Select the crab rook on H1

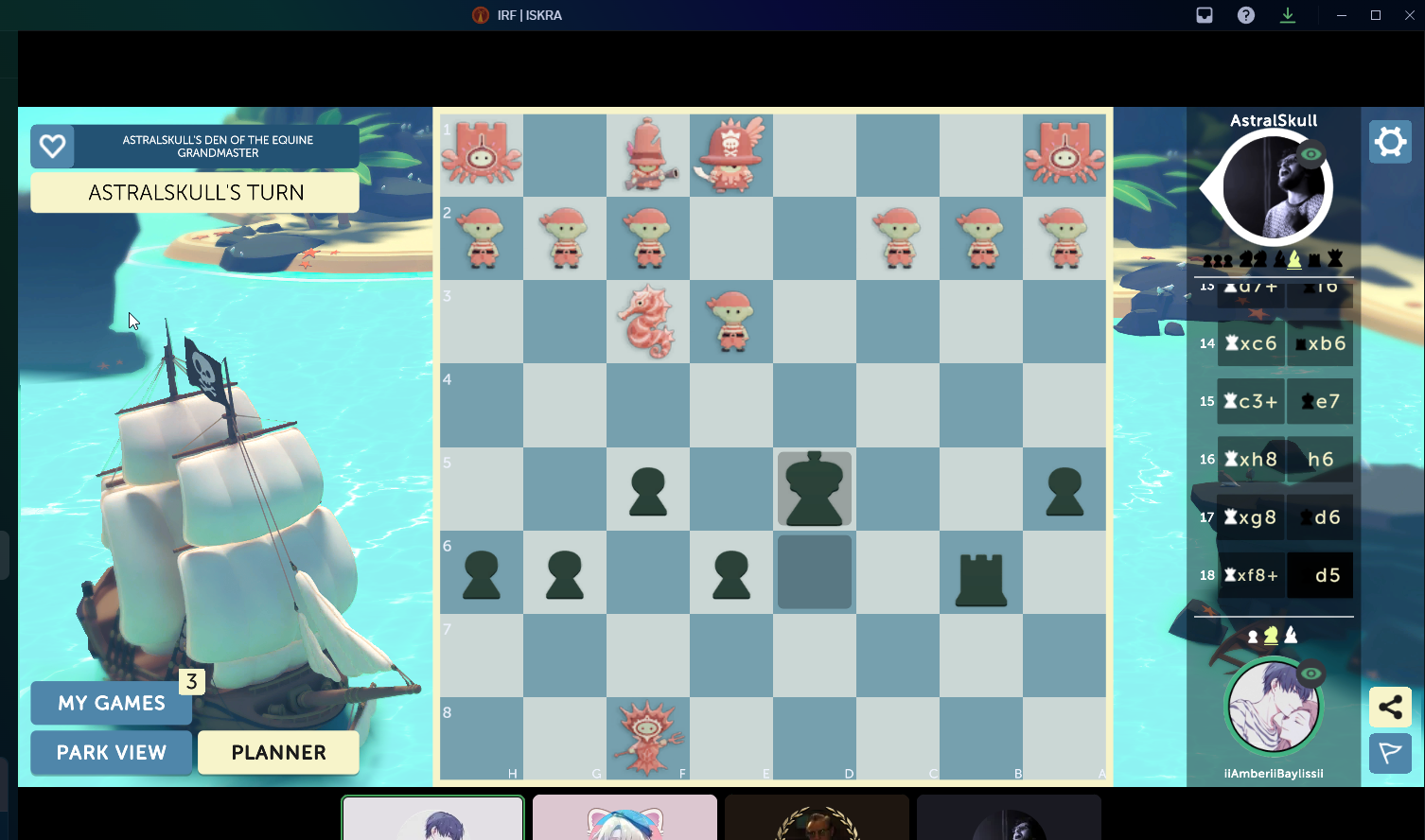point(482,153)
